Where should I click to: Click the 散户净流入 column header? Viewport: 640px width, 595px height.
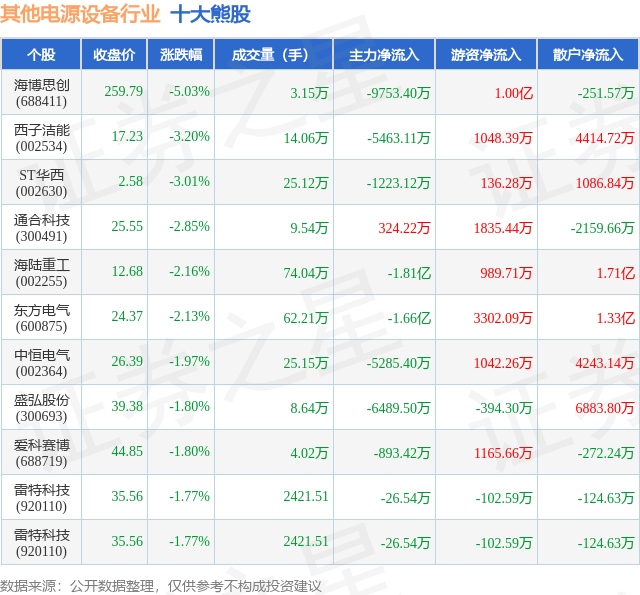click(588, 54)
